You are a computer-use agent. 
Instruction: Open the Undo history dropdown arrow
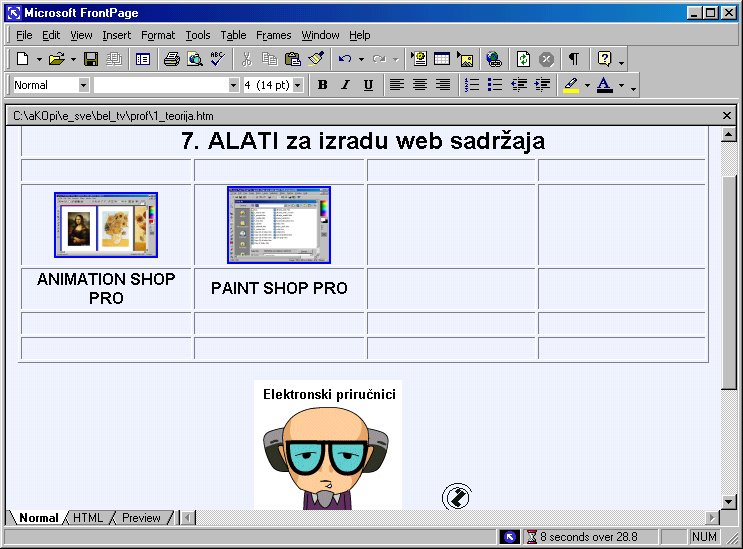[362, 60]
